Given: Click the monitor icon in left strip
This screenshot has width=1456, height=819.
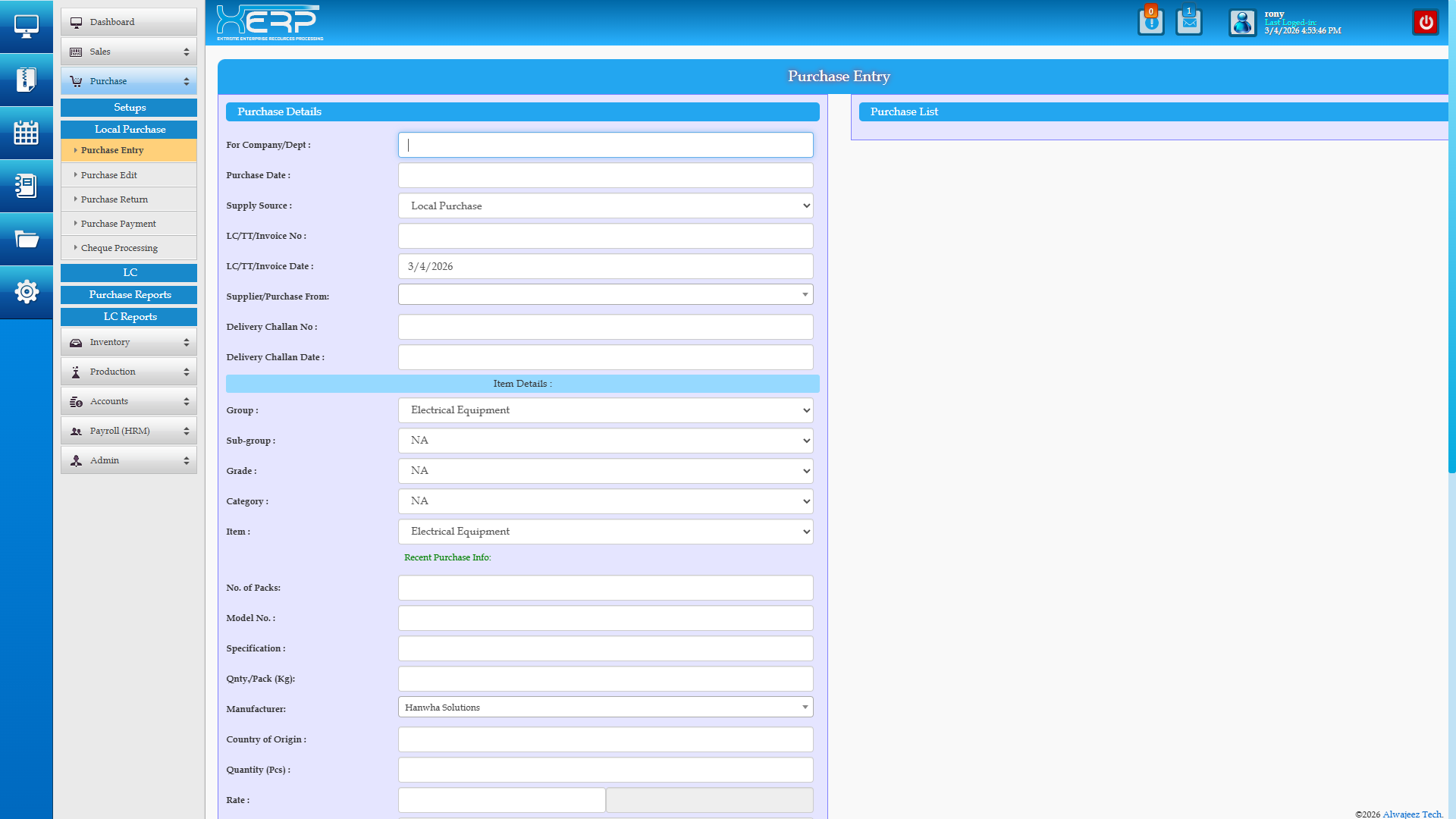Looking at the screenshot, I should point(26,27).
